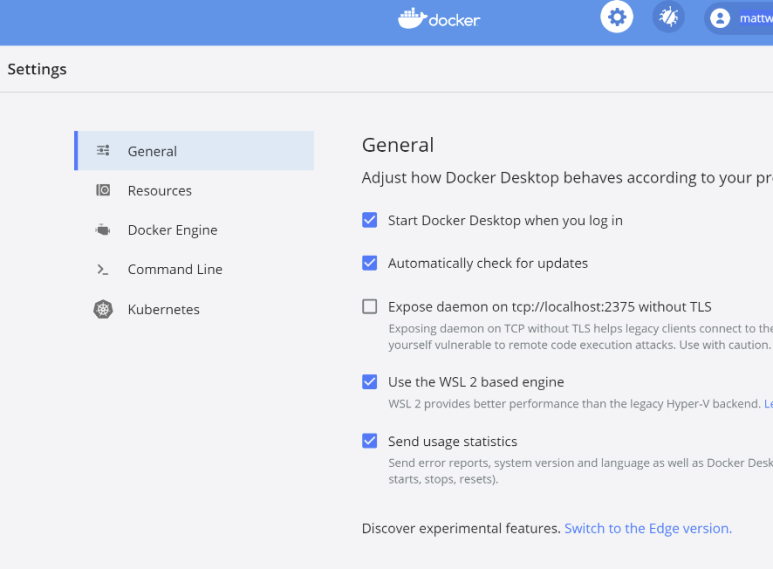Click the Exposing daemon on TCP warning text
Screen dimensions: 773x569
pyautogui.click(x=580, y=337)
